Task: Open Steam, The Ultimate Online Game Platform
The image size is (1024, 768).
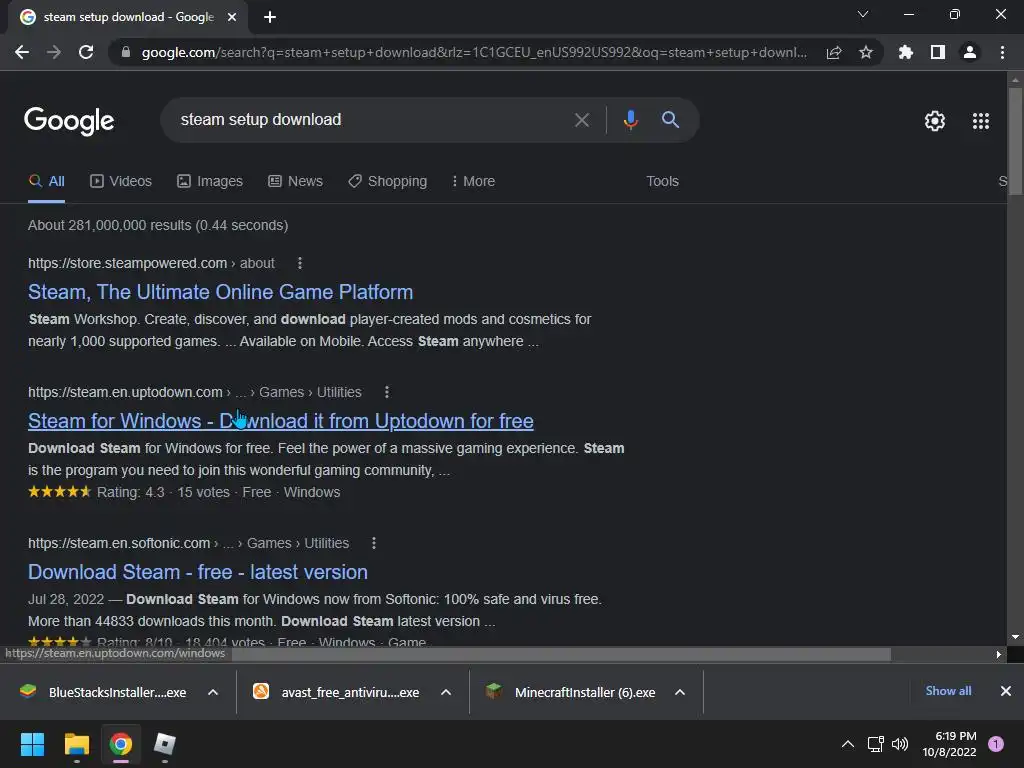Action: coord(220,292)
